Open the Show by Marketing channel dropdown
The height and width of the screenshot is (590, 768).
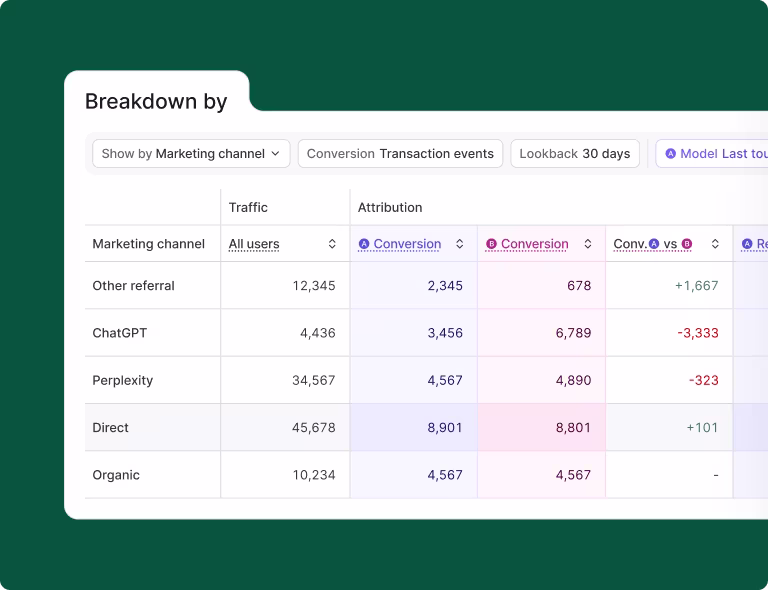tap(191, 154)
